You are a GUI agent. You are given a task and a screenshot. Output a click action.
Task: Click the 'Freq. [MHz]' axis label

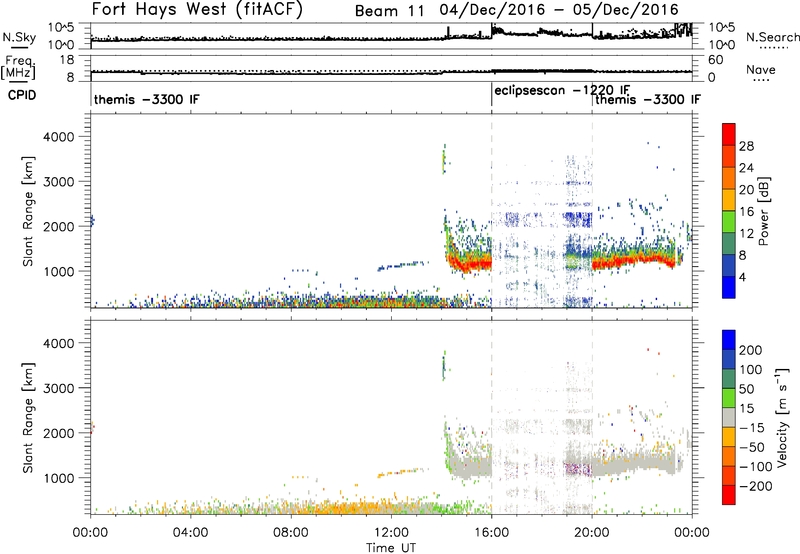[18, 67]
